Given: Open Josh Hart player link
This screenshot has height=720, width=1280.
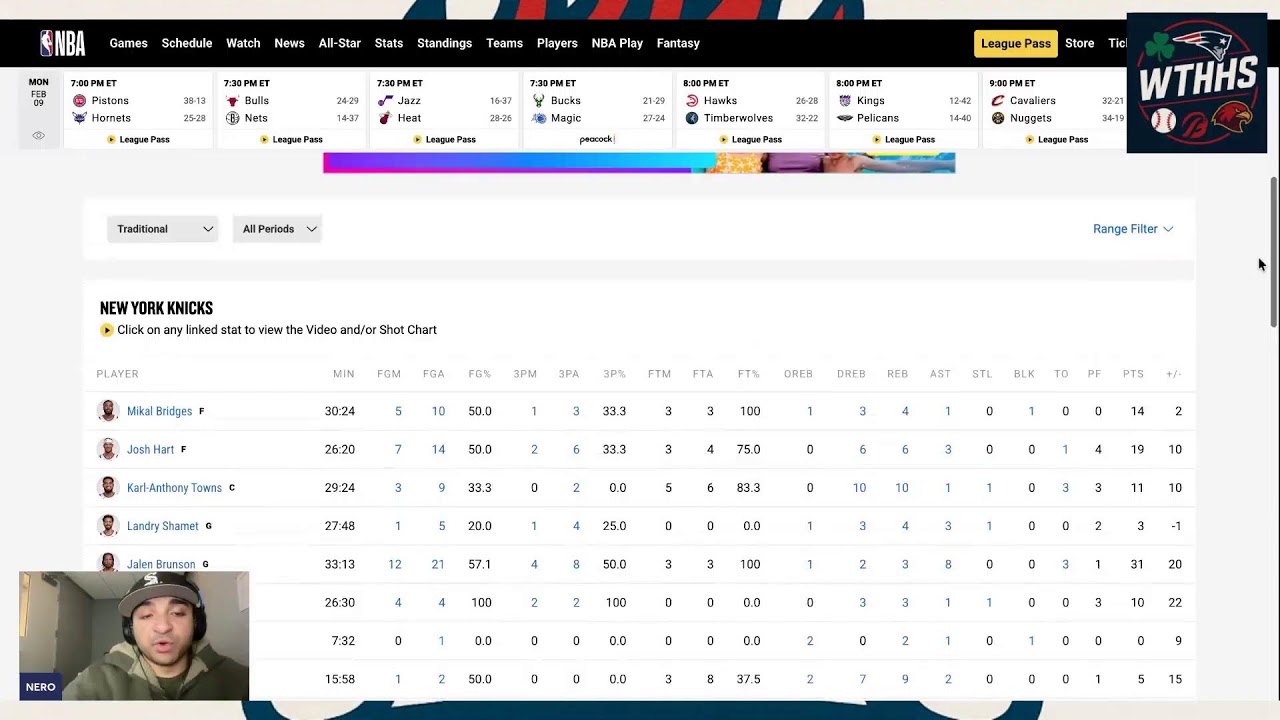Looking at the screenshot, I should coord(150,449).
